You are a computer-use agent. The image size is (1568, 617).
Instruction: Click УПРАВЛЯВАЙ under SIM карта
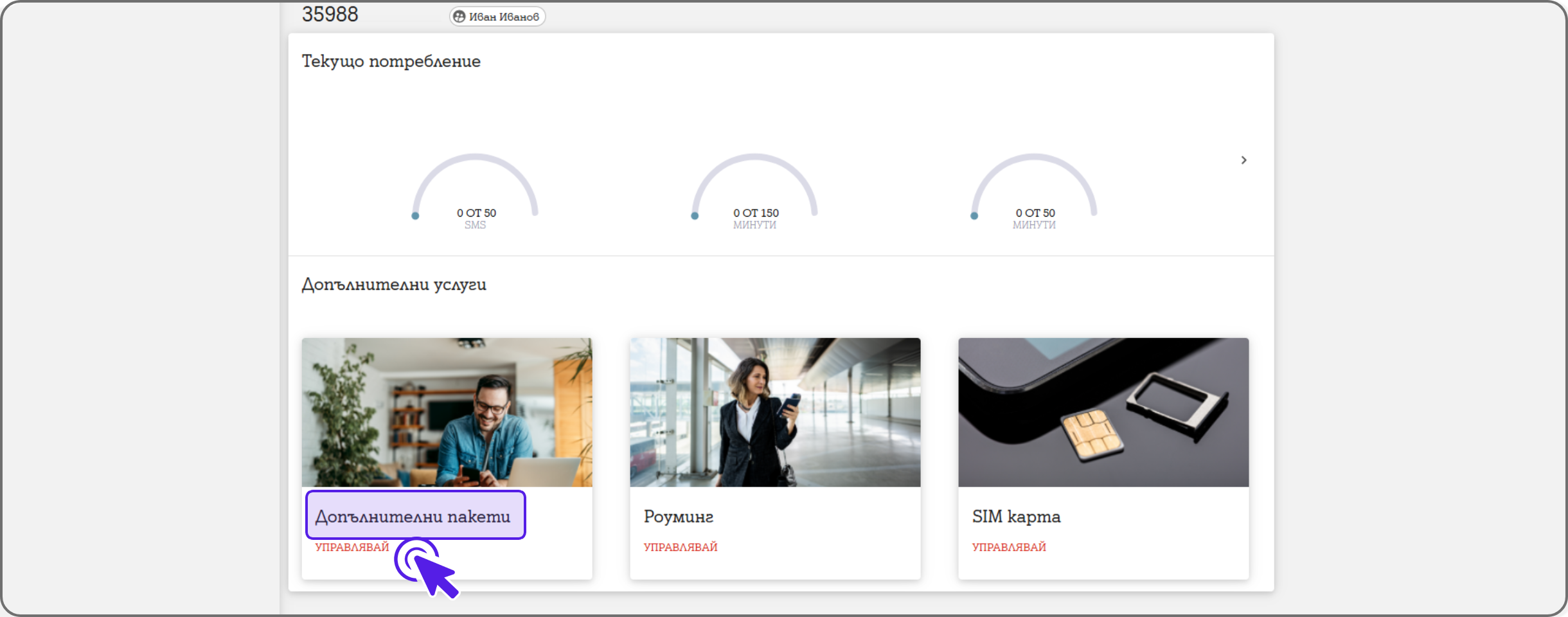pyautogui.click(x=1009, y=547)
